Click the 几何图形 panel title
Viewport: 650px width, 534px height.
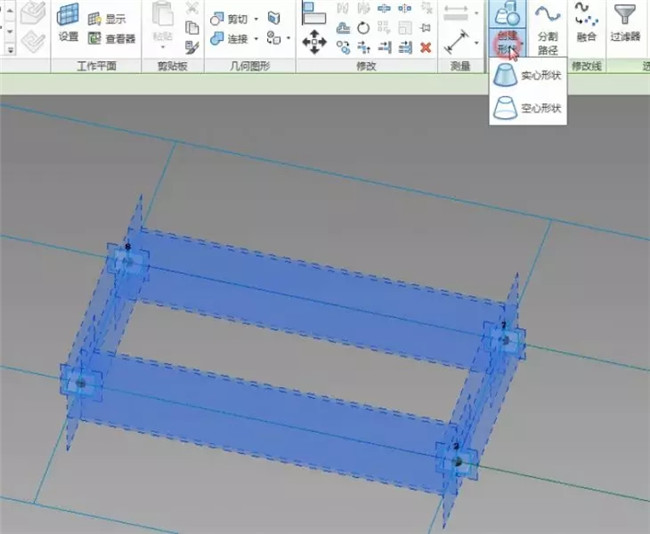tap(250, 66)
